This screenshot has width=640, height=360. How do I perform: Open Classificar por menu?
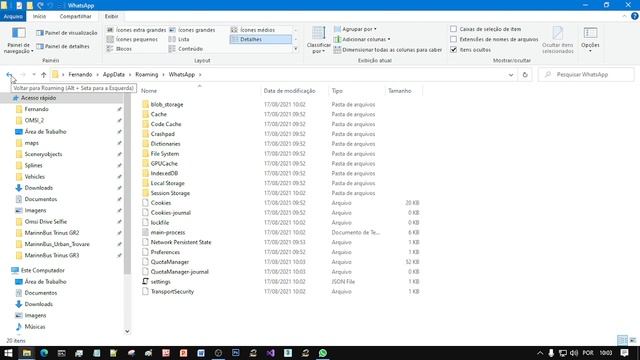coord(318,40)
